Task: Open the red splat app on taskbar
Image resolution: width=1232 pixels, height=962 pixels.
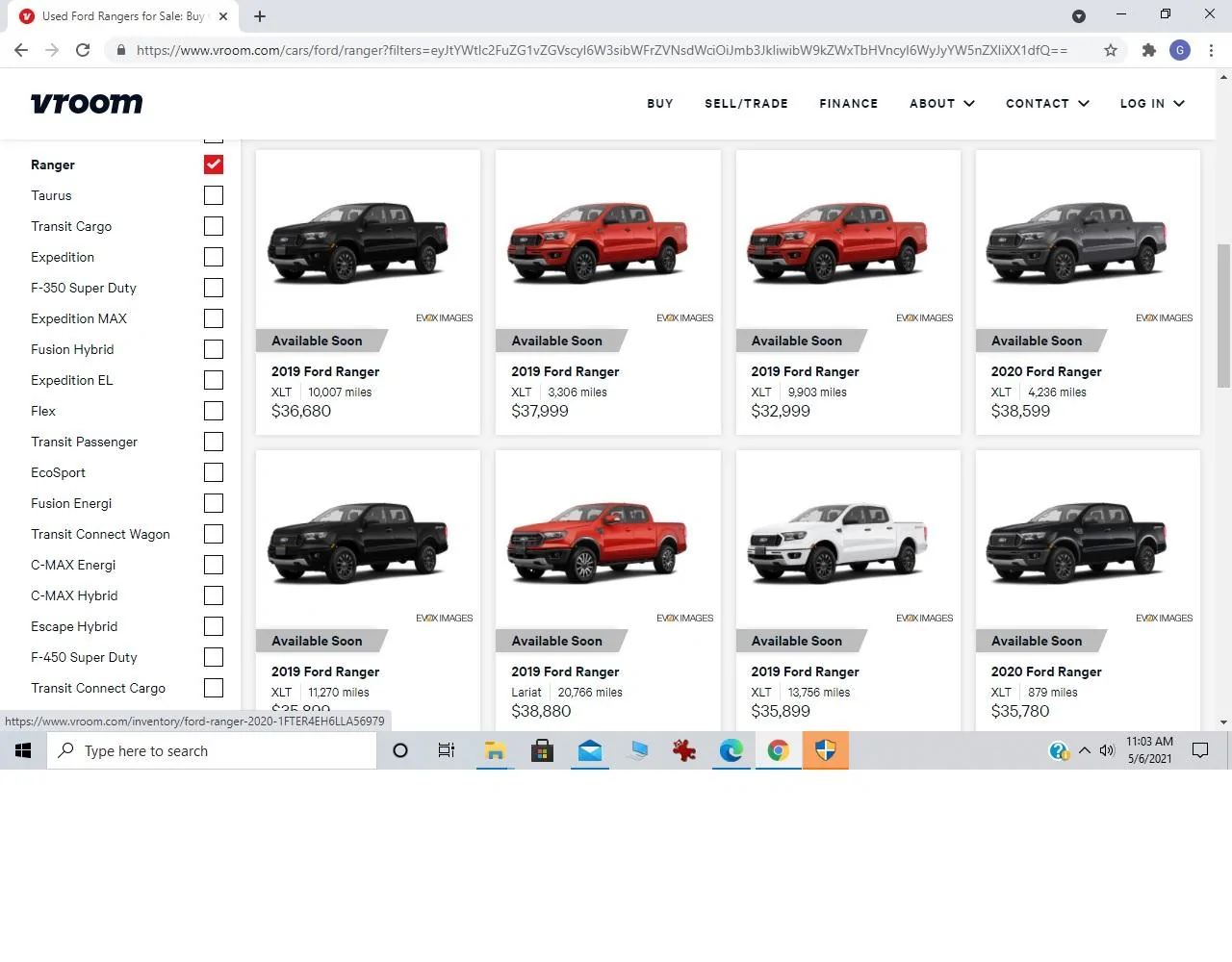Action: [684, 750]
